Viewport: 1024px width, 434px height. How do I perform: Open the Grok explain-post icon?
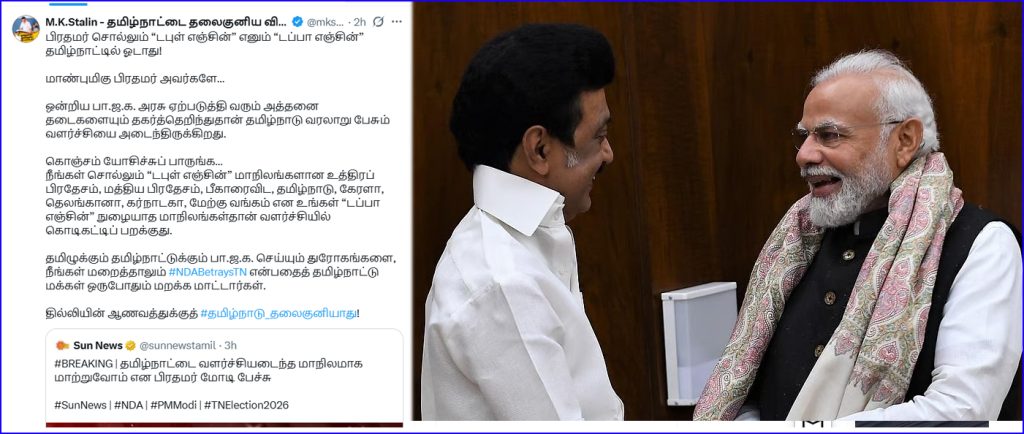tap(378, 22)
